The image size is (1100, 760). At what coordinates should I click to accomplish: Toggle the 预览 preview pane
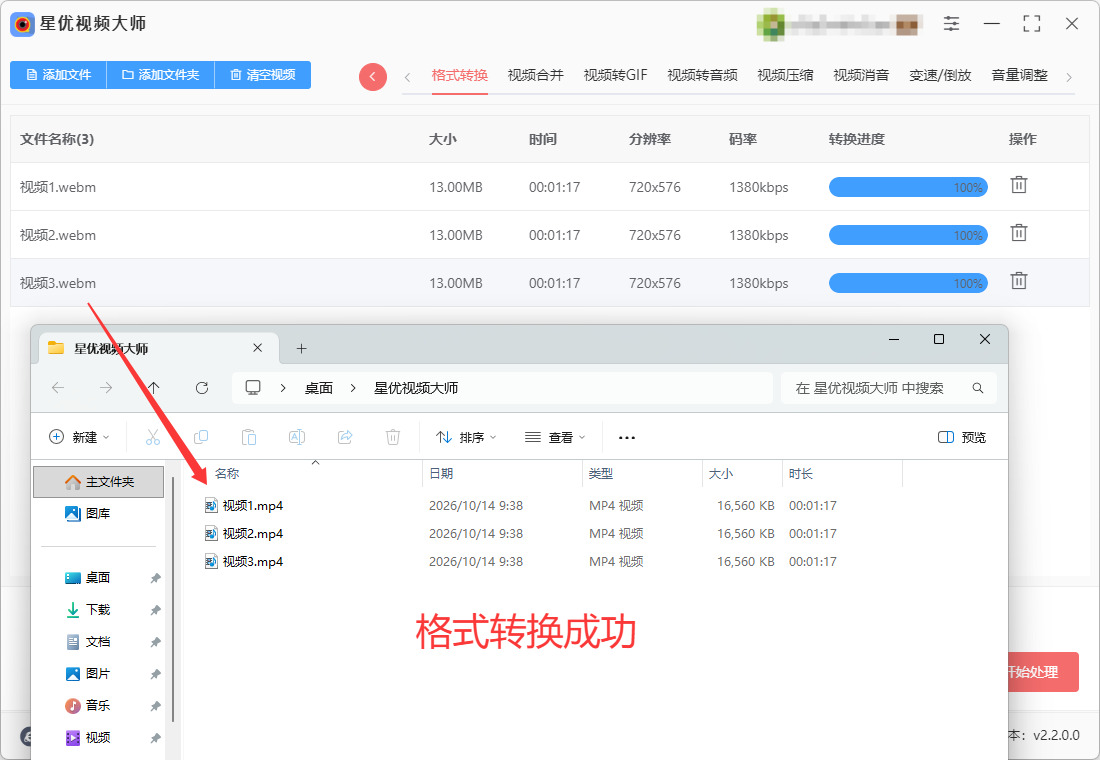click(962, 437)
